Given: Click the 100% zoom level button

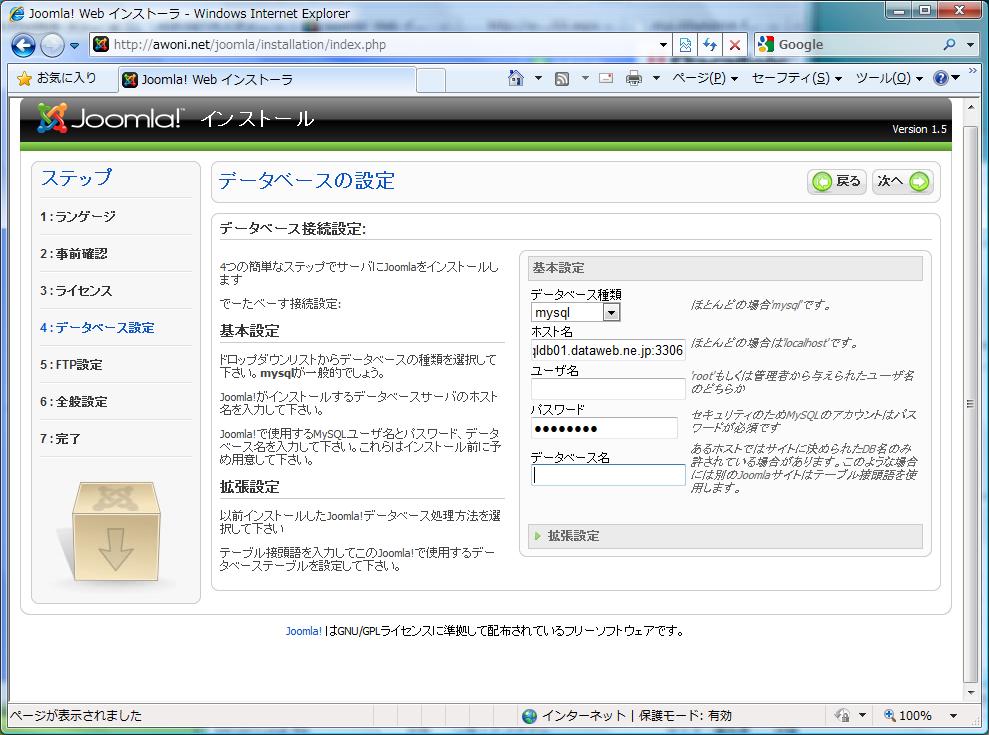Looking at the screenshot, I should click(x=908, y=715).
